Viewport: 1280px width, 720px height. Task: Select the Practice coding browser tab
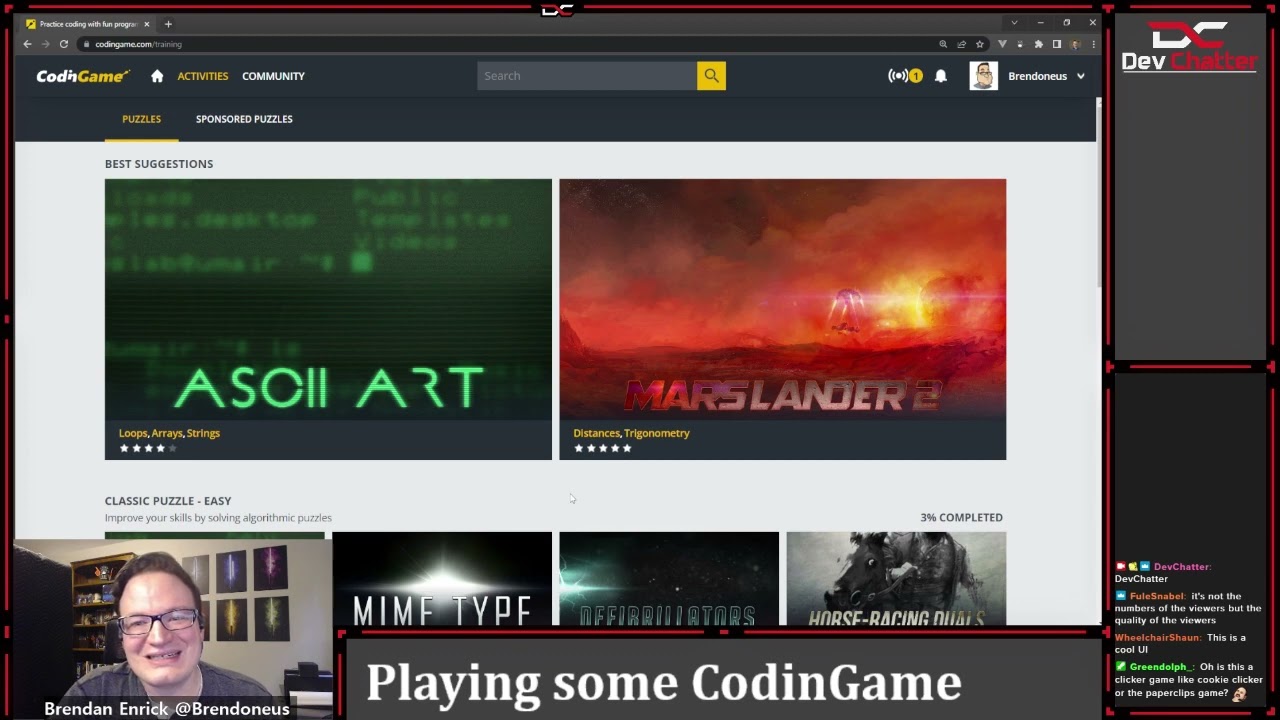[x=88, y=24]
